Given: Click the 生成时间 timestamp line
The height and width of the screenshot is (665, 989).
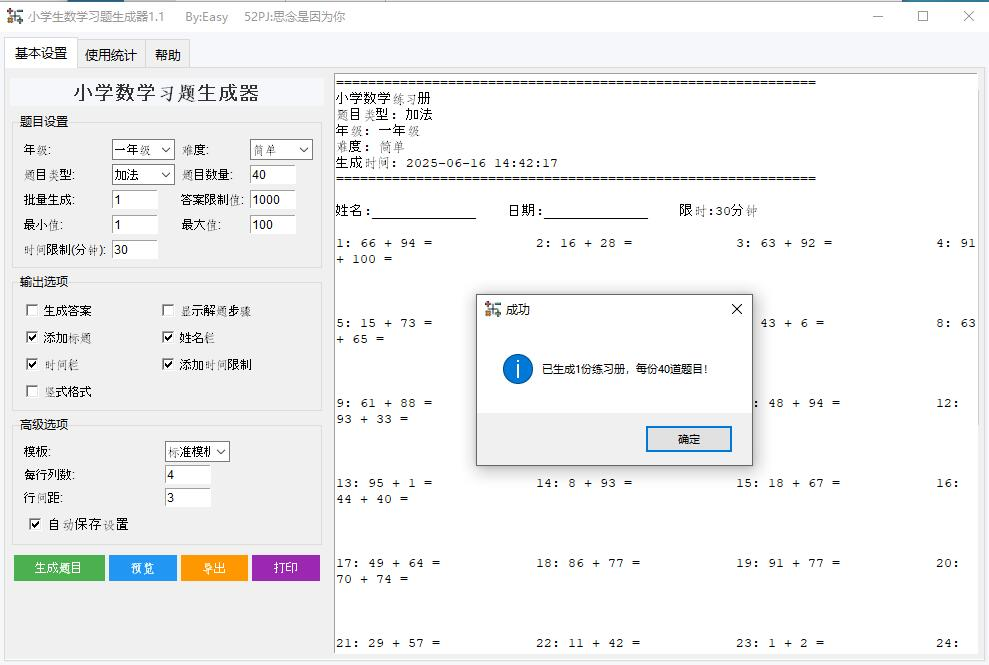Looking at the screenshot, I should (447, 163).
